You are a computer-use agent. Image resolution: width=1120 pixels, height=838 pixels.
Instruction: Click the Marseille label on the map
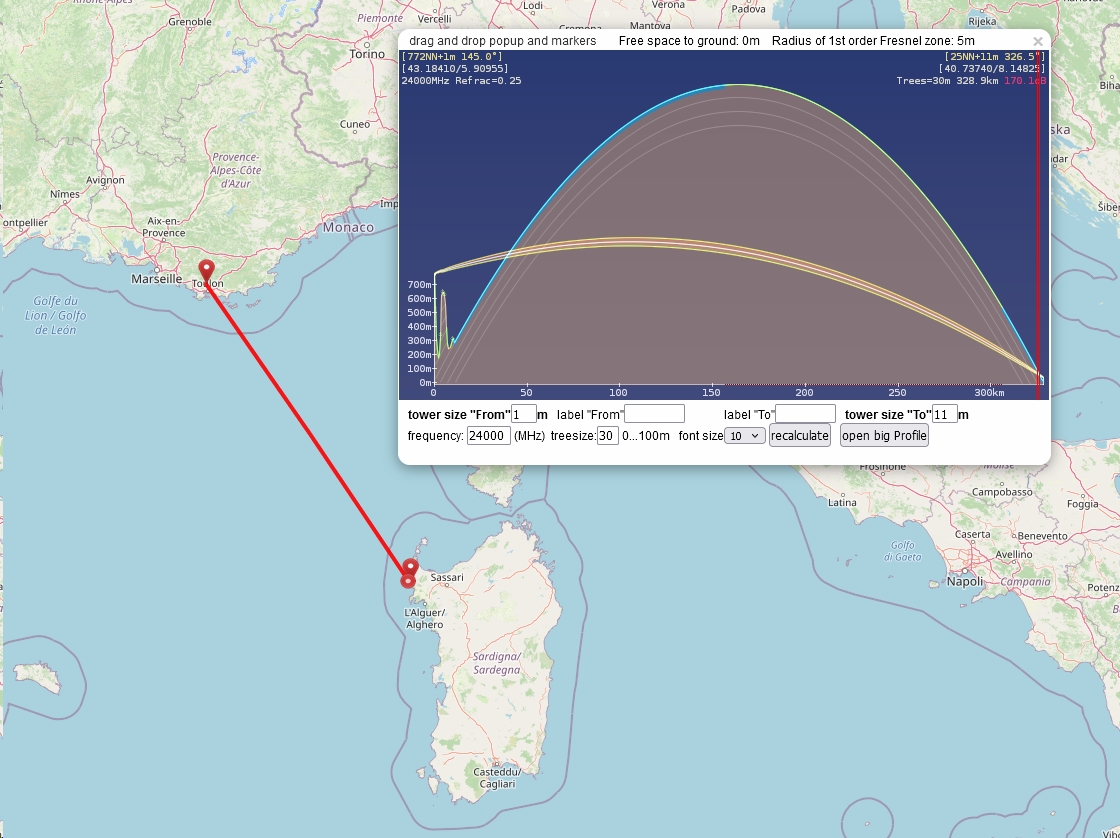pyautogui.click(x=157, y=279)
